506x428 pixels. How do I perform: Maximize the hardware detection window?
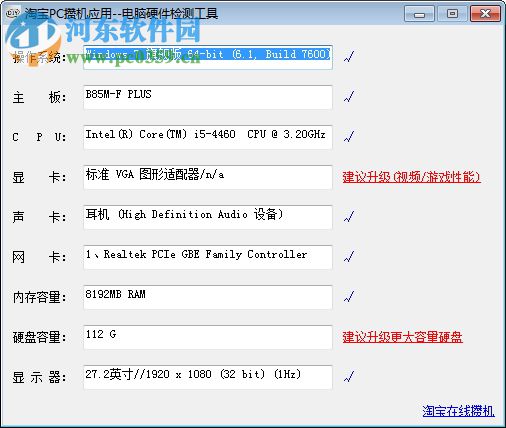tap(452, 14)
